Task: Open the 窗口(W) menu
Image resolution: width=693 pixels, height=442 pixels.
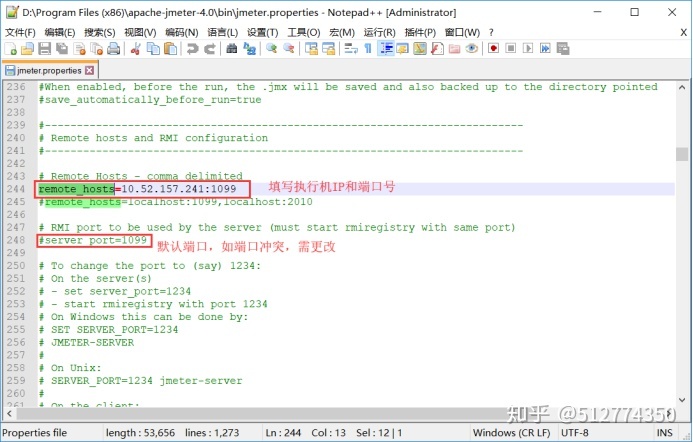Action: [462, 32]
